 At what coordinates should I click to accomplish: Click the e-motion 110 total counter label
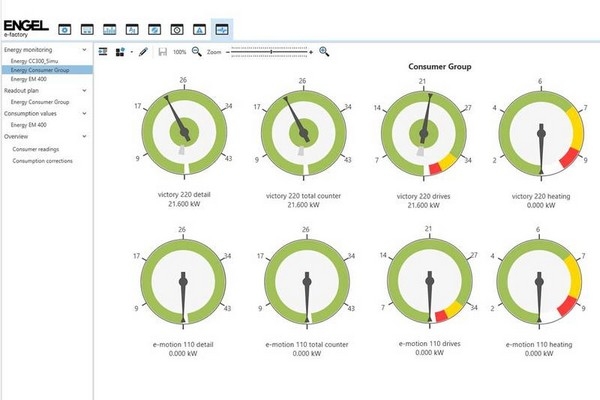coord(307,344)
